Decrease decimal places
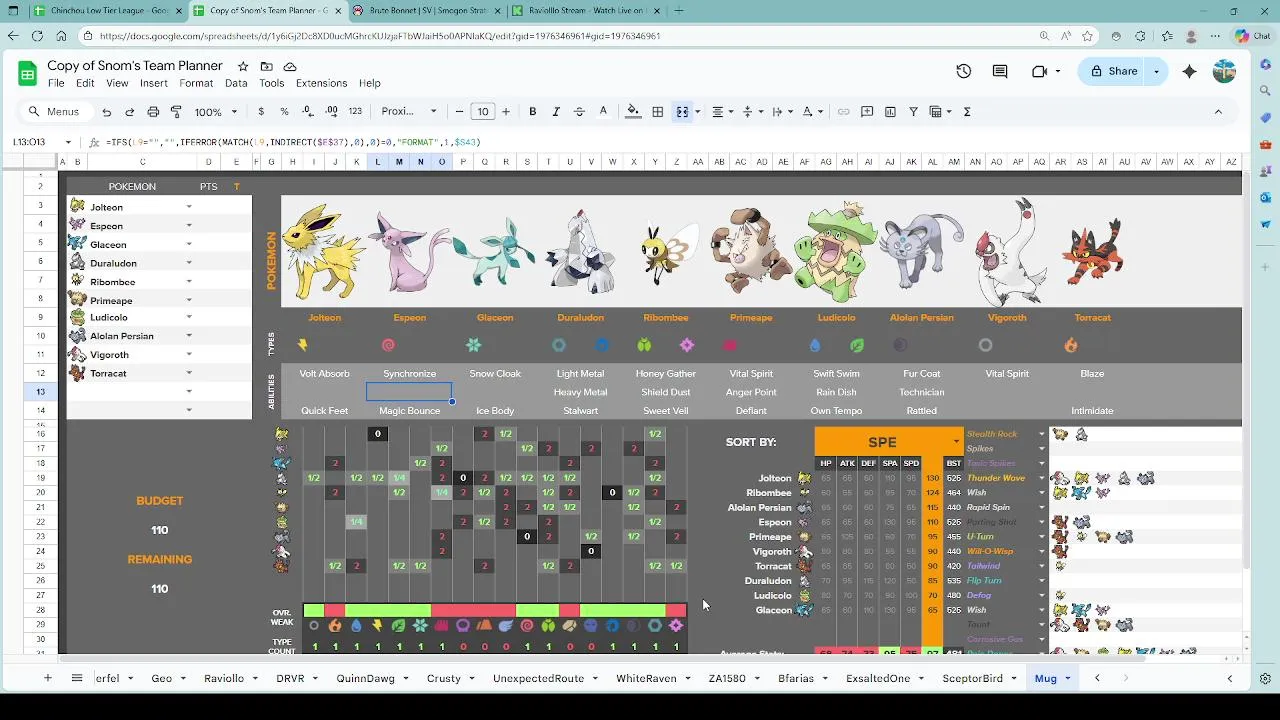Image resolution: width=1280 pixels, height=720 pixels. (x=308, y=112)
